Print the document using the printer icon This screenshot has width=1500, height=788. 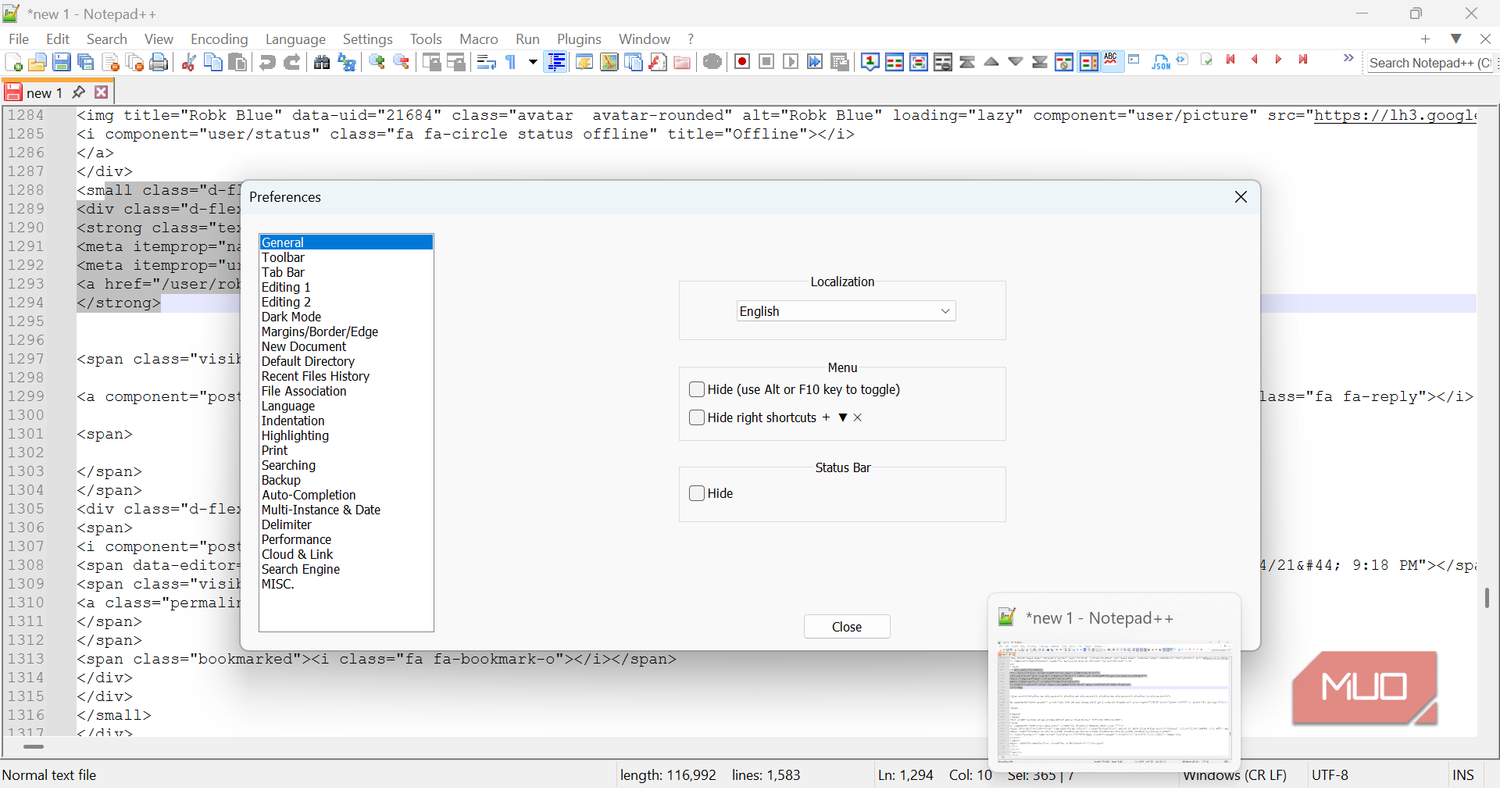click(158, 62)
